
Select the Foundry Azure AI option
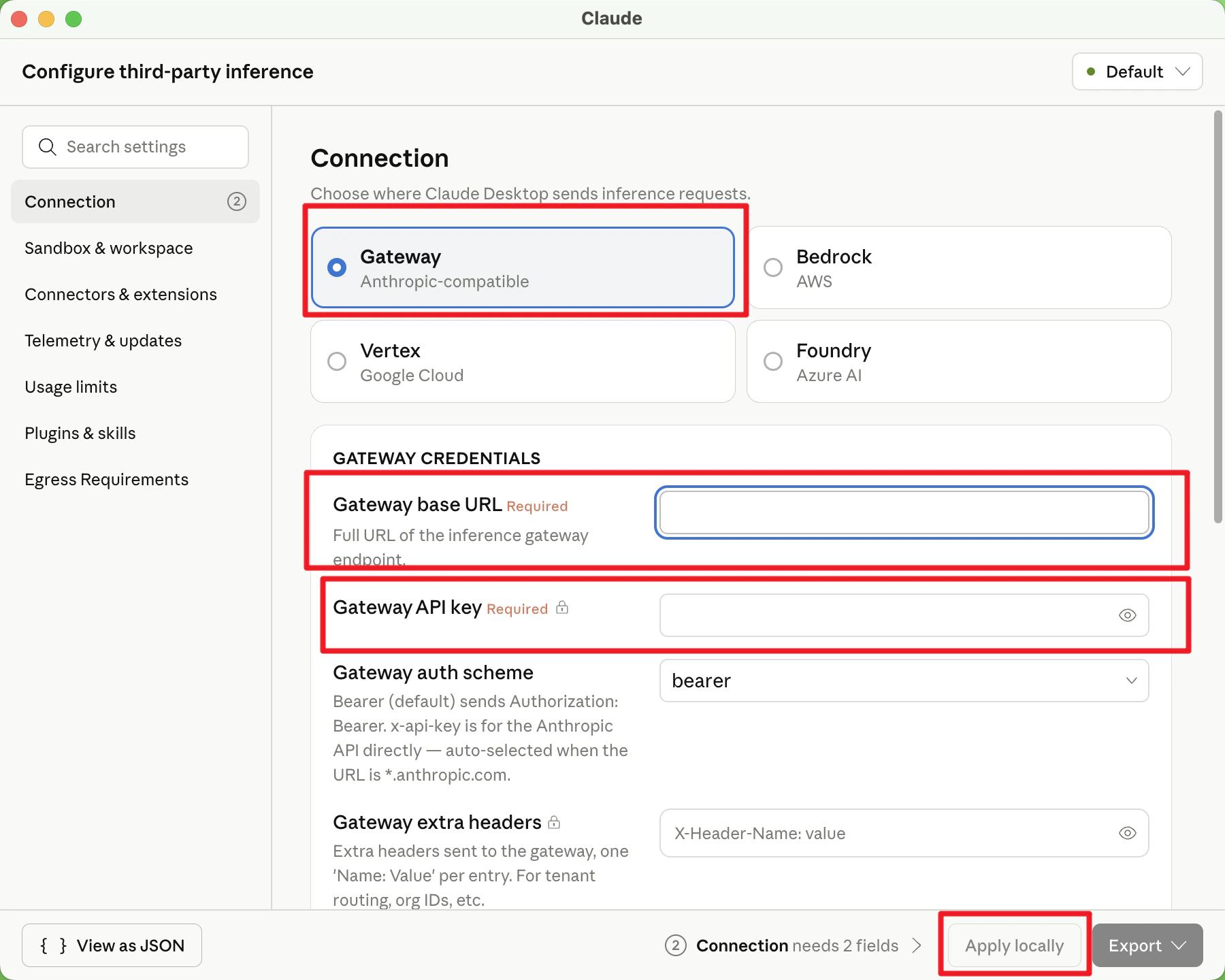(x=959, y=361)
